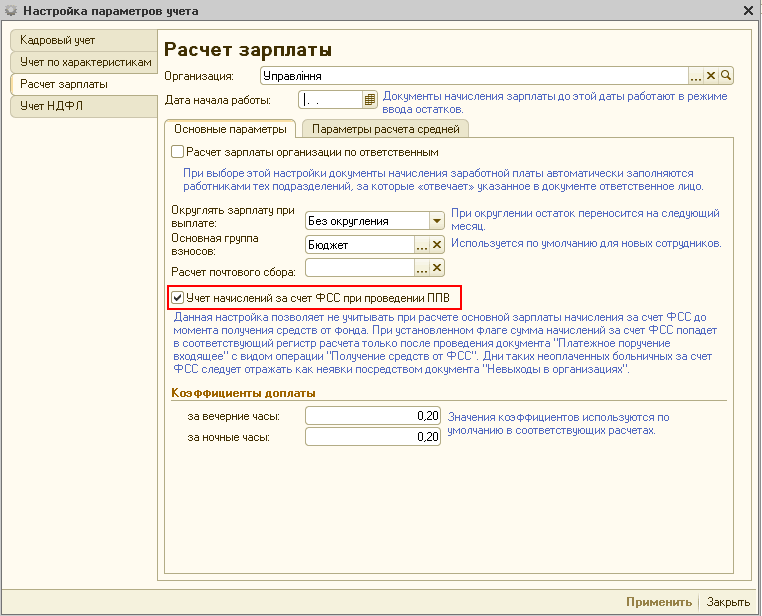Click the Закрыть button
The height and width of the screenshot is (616, 762).
728,602
